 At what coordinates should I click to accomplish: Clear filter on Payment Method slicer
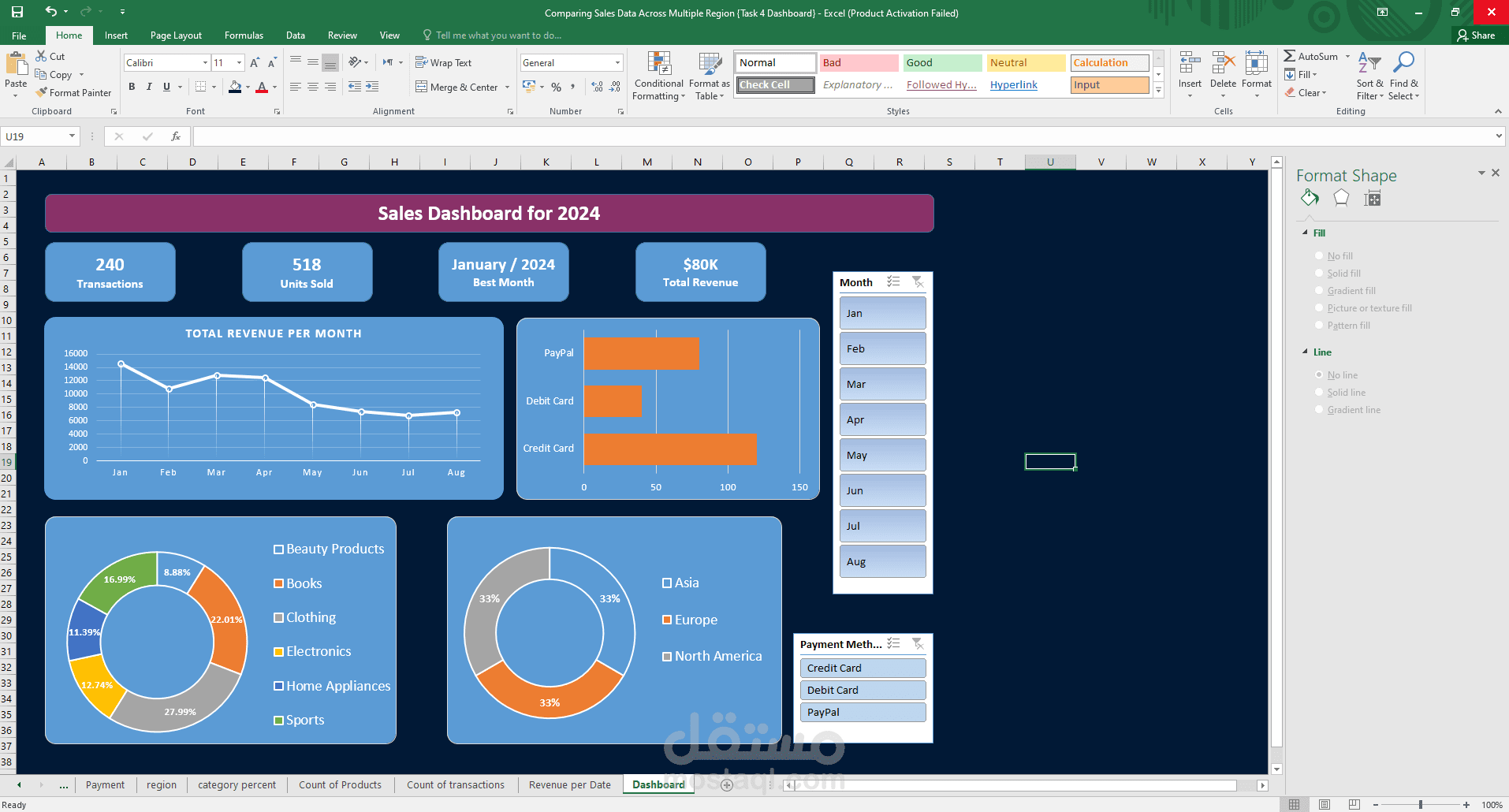[x=918, y=643]
